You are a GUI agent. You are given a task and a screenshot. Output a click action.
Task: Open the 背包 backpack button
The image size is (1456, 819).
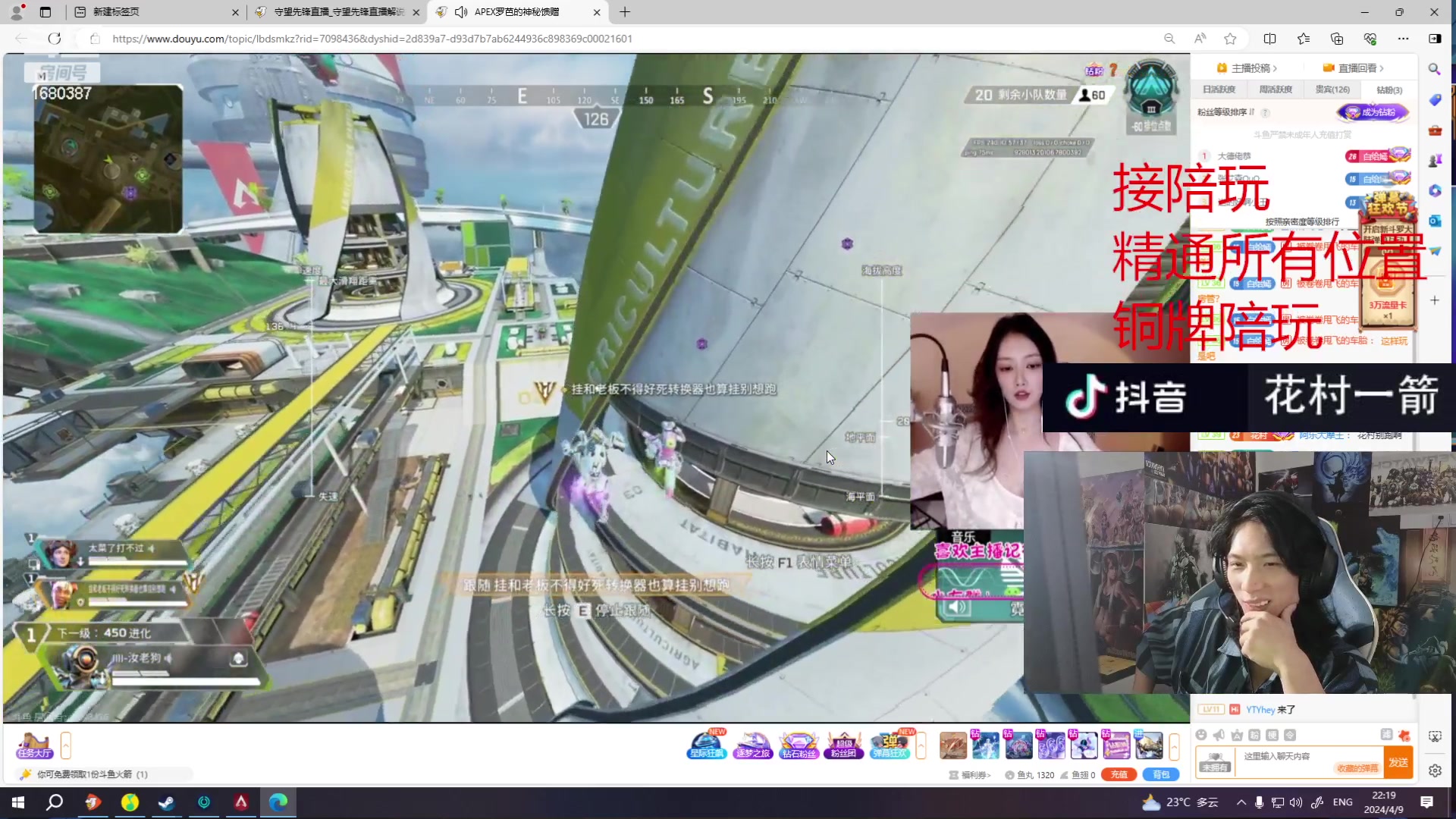tap(1161, 774)
